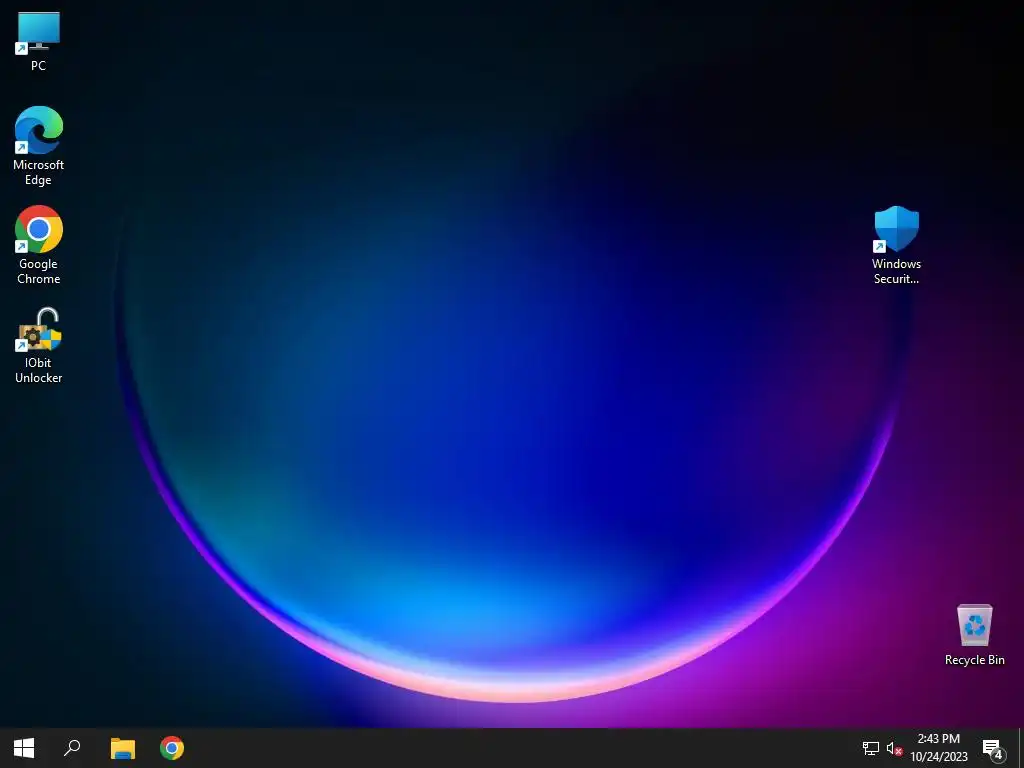Open network status tray icon
Image resolution: width=1024 pixels, height=768 pixels.
(871, 748)
